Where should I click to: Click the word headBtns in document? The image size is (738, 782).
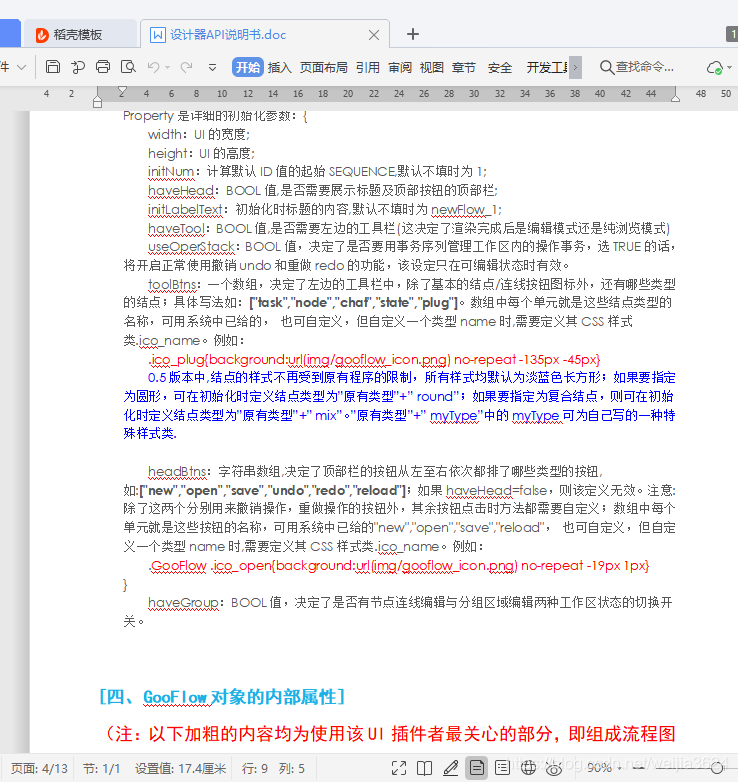(177, 472)
